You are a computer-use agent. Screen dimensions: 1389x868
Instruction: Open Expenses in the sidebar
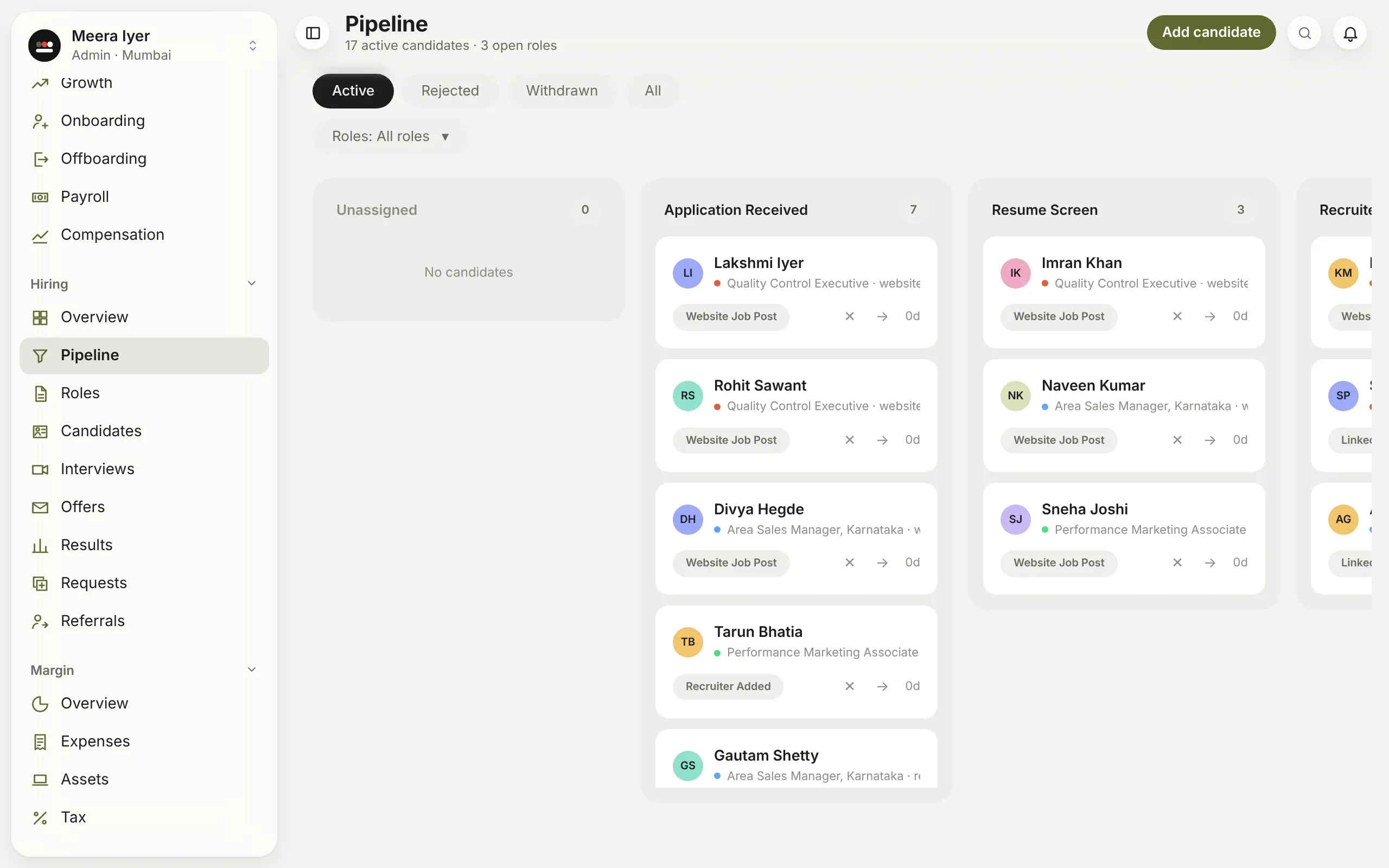(144, 742)
